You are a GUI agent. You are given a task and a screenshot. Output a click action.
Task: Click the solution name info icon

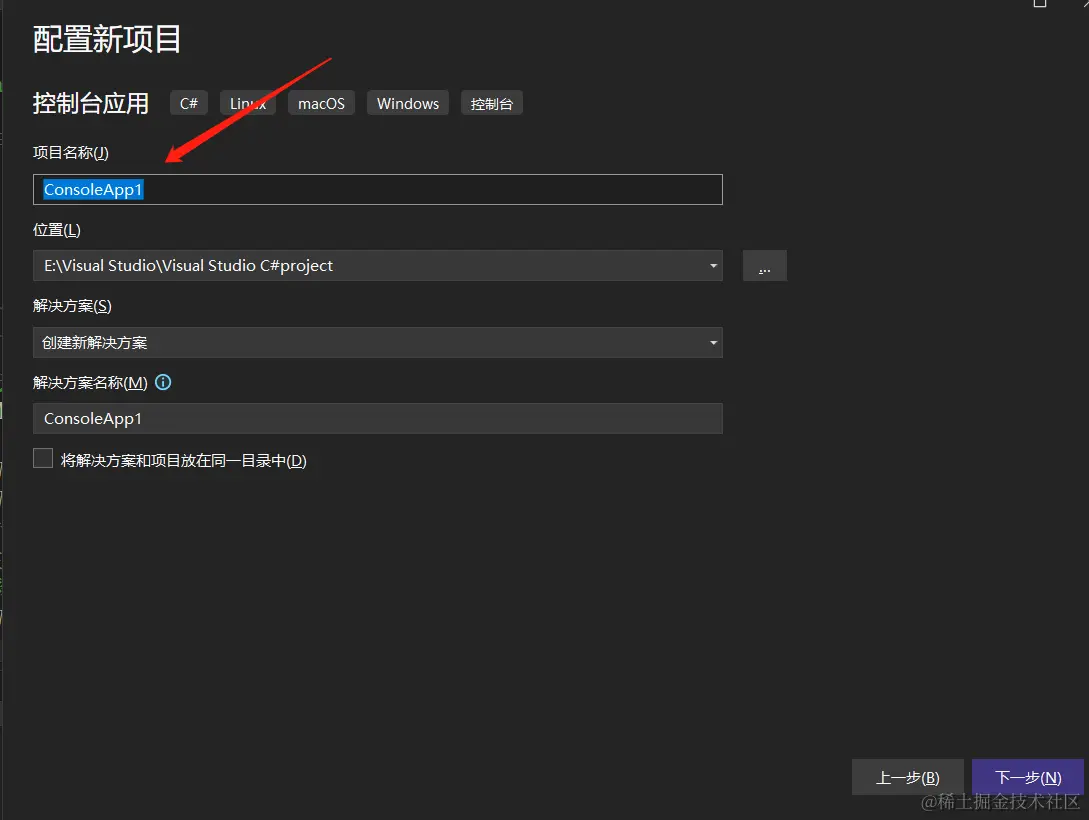coord(163,382)
